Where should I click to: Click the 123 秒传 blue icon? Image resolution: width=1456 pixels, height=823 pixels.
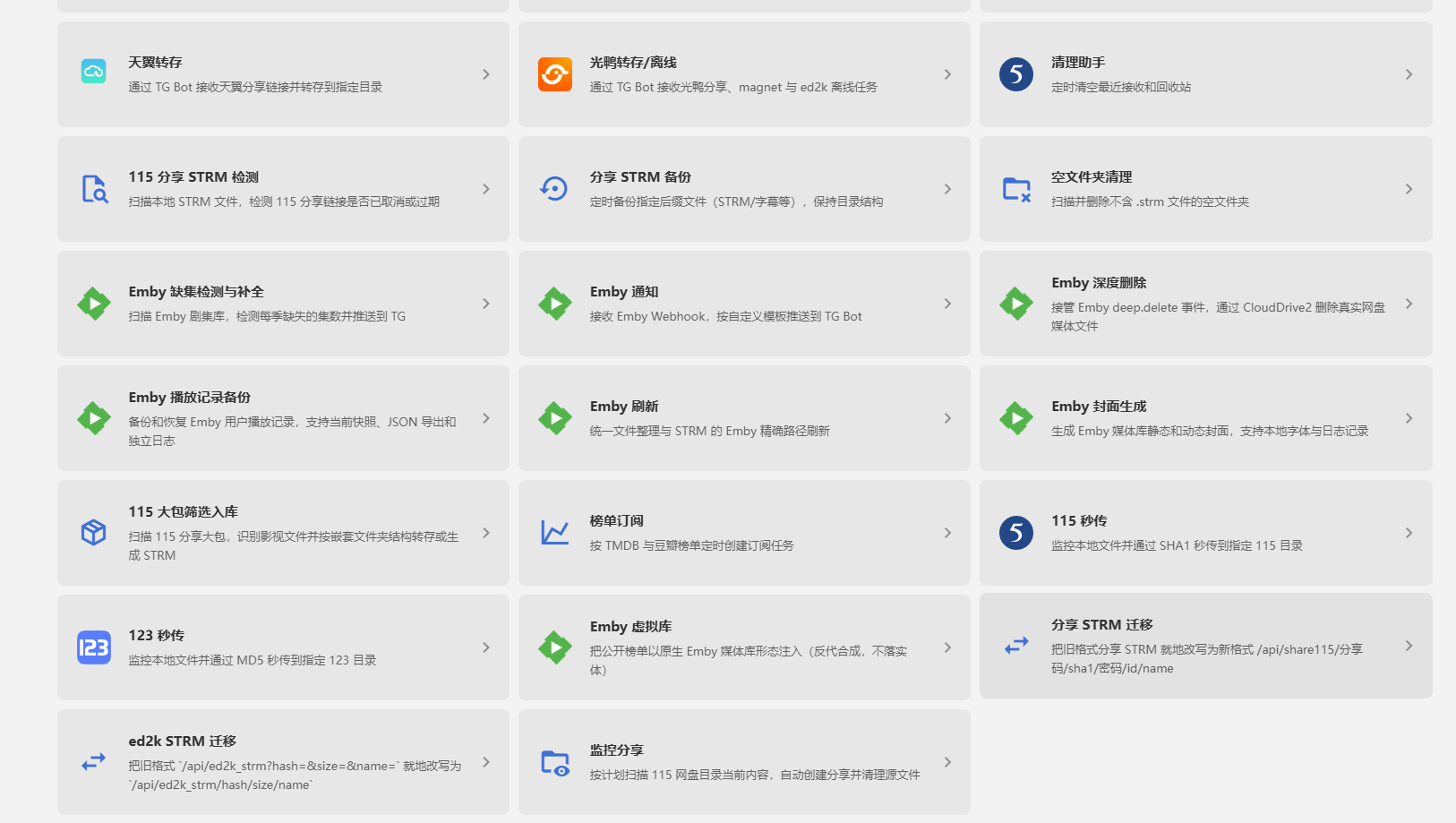click(x=94, y=647)
